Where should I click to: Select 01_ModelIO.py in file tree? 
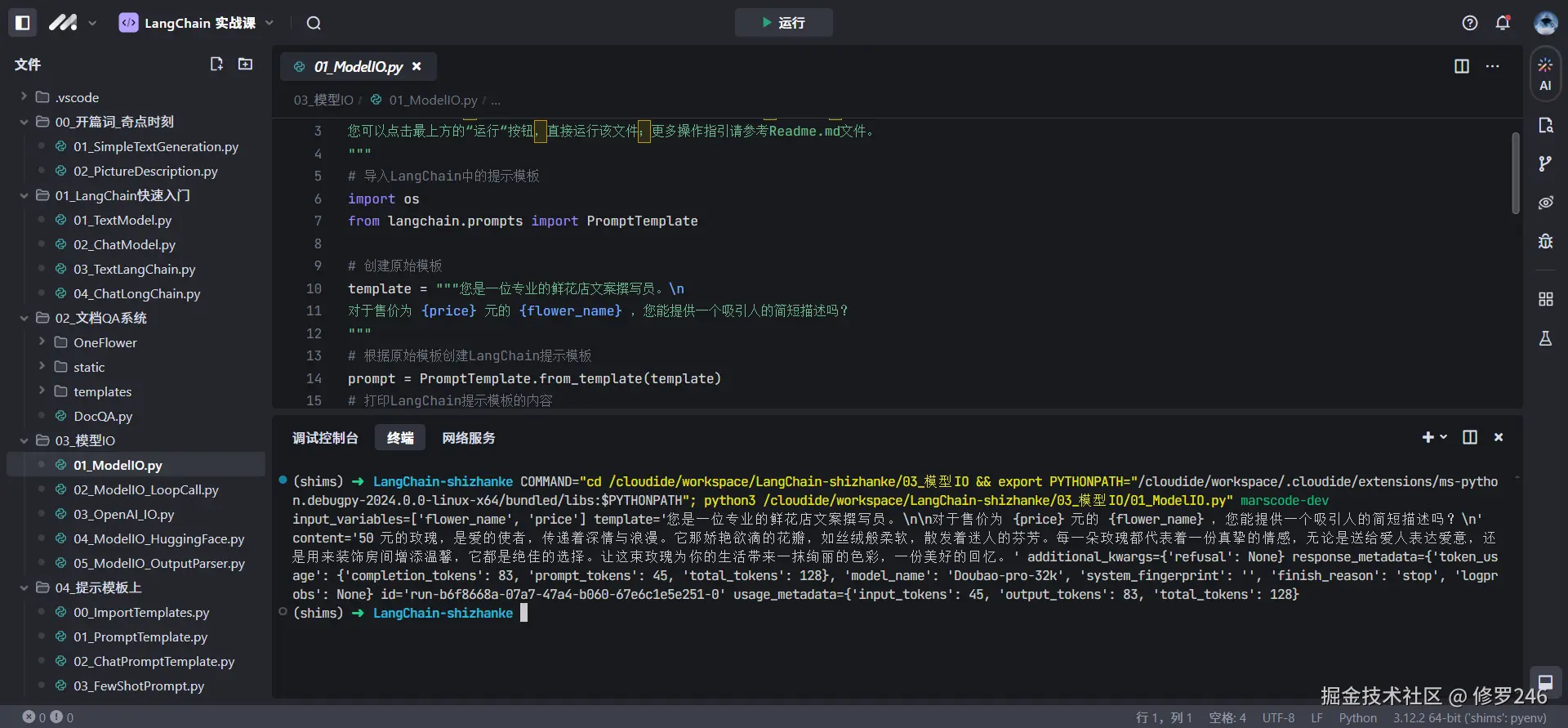pos(136,465)
